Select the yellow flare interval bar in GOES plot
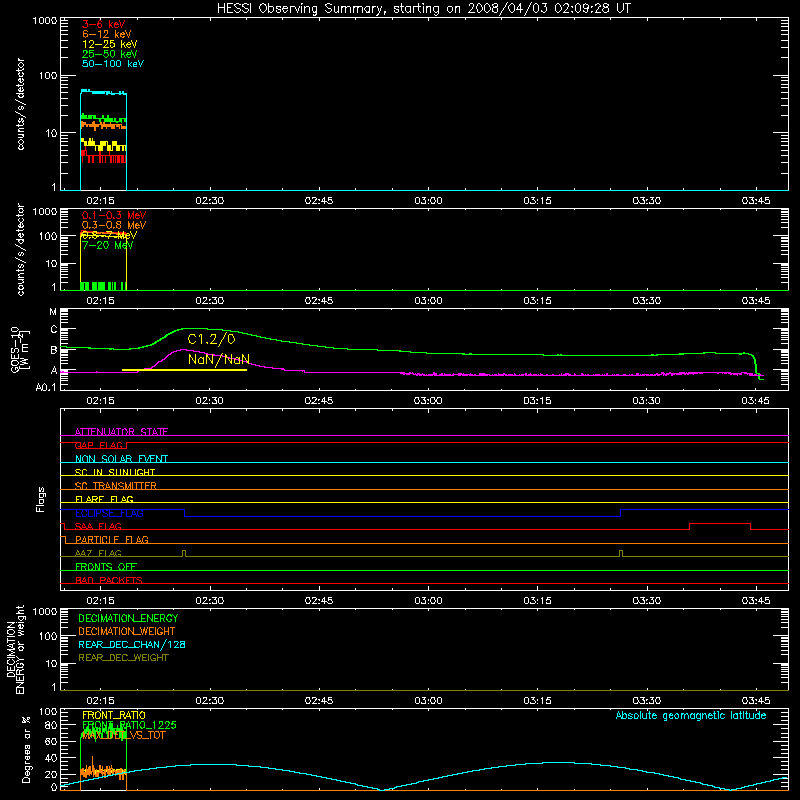Screen dimensions: 800x800 (x=184, y=370)
